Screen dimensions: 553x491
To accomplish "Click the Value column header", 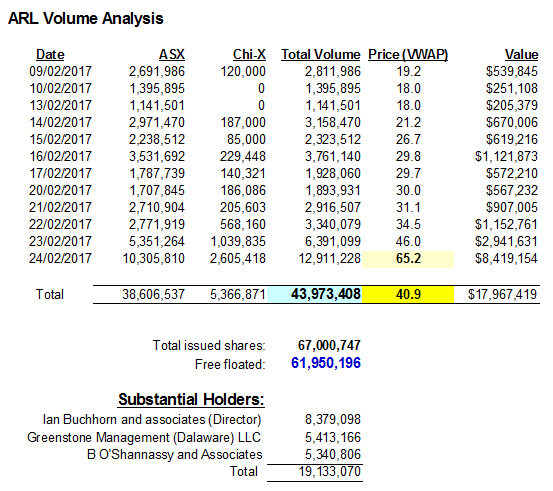I will tap(522, 55).
